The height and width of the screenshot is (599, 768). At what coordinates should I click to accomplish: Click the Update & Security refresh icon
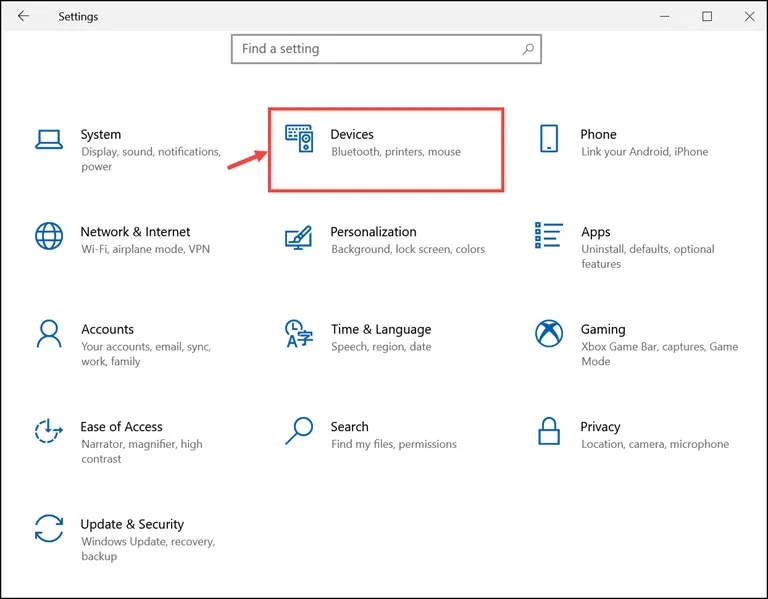[x=49, y=528]
